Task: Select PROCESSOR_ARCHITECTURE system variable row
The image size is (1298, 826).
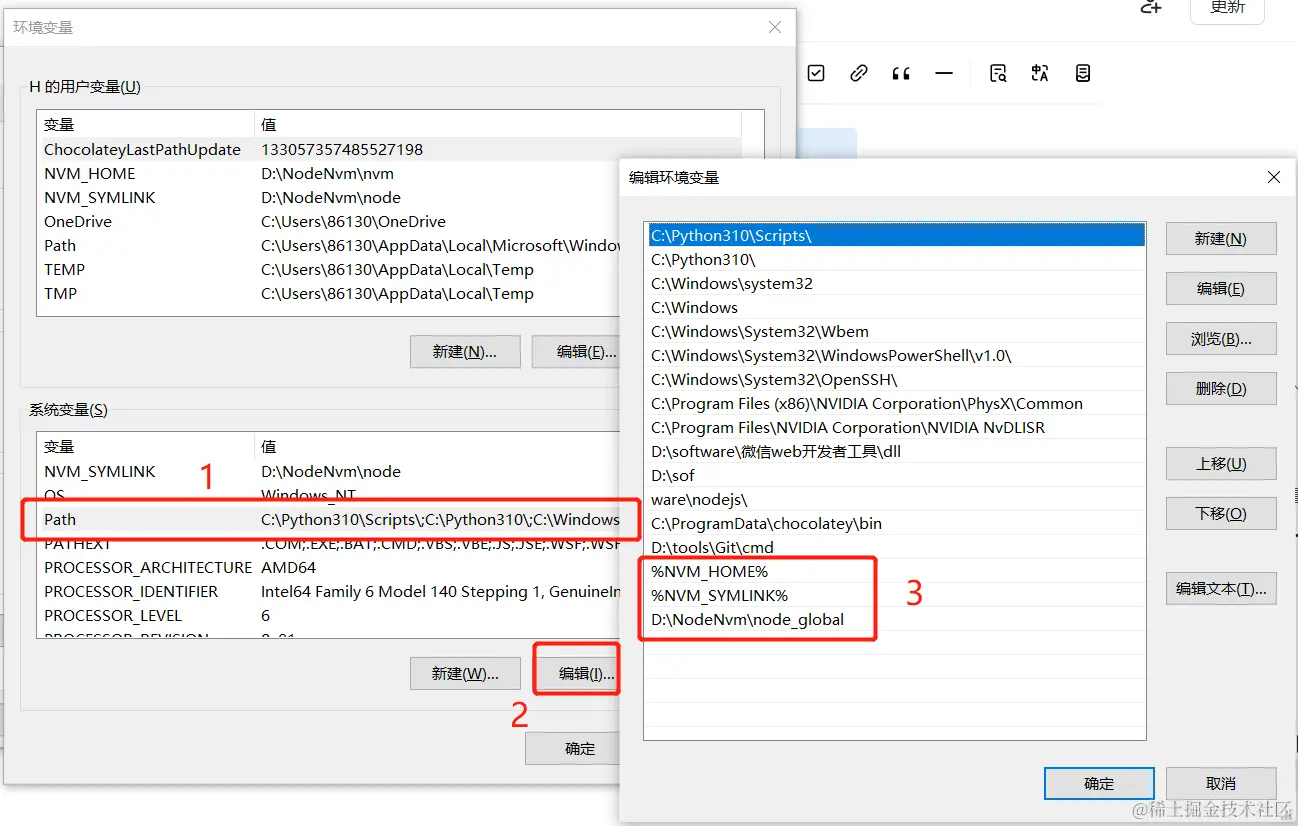Action: pos(329,567)
